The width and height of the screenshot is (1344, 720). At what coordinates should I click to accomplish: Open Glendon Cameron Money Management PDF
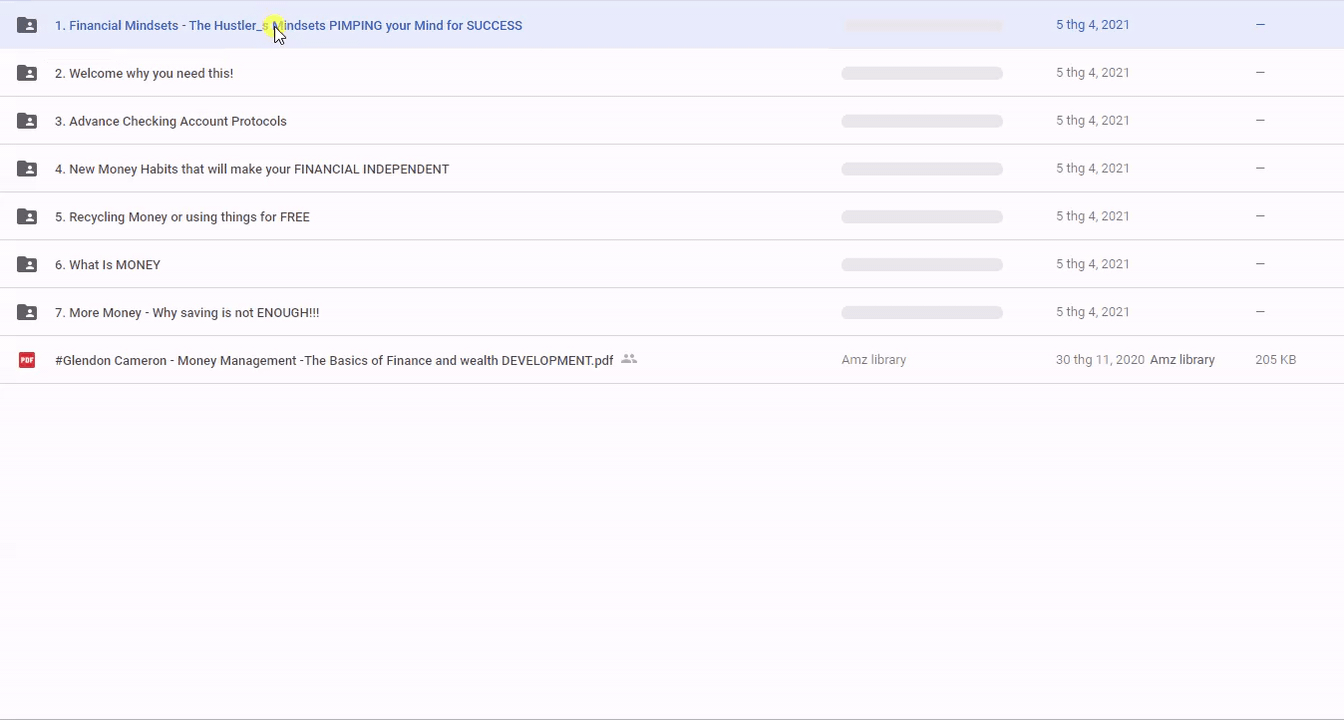pyautogui.click(x=334, y=360)
